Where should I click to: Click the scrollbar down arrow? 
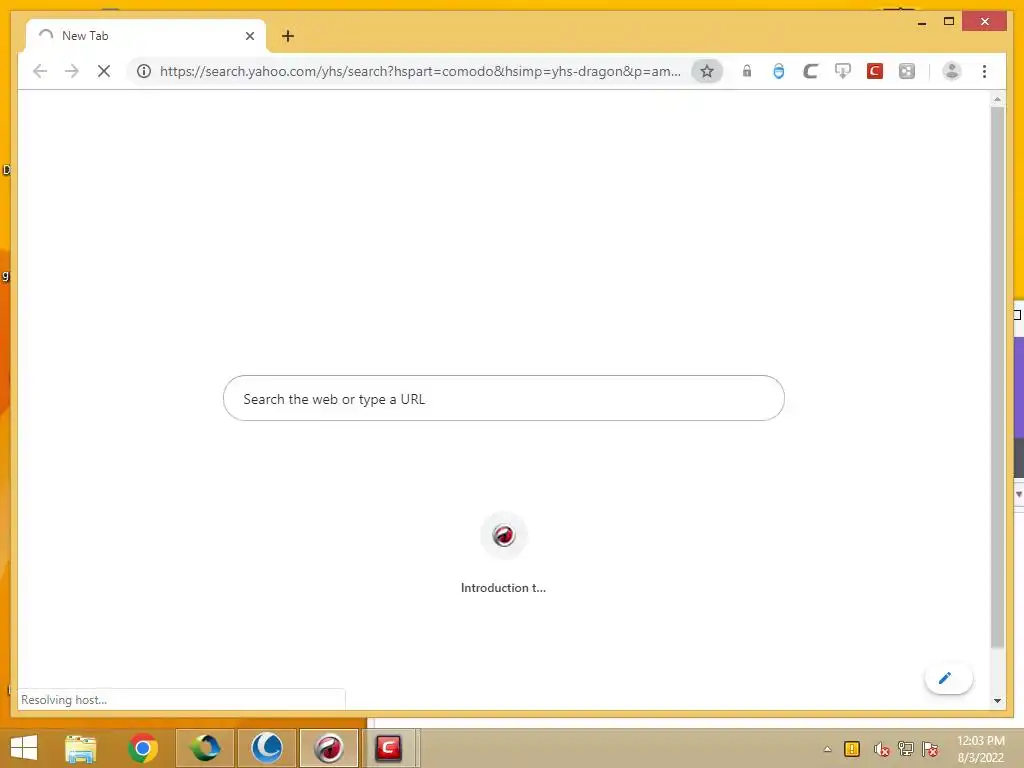pos(997,701)
